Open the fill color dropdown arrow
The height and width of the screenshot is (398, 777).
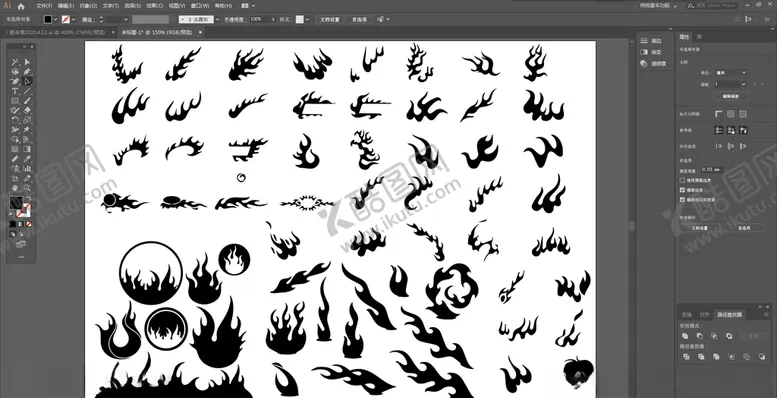click(56, 19)
